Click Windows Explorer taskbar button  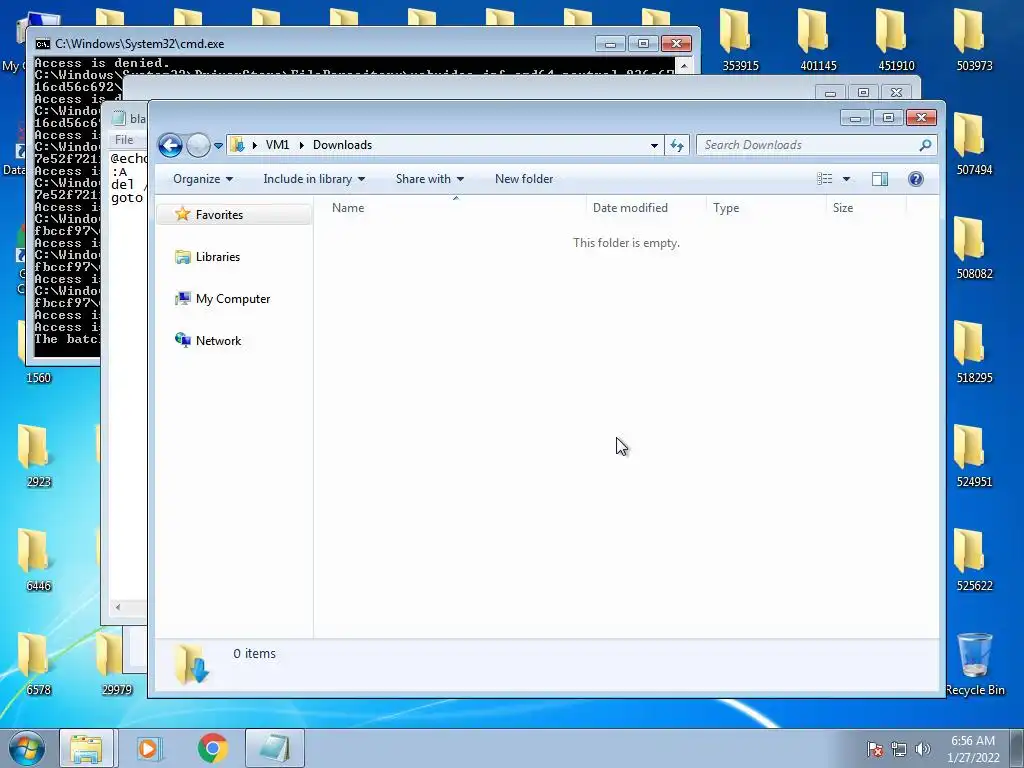tap(86, 748)
